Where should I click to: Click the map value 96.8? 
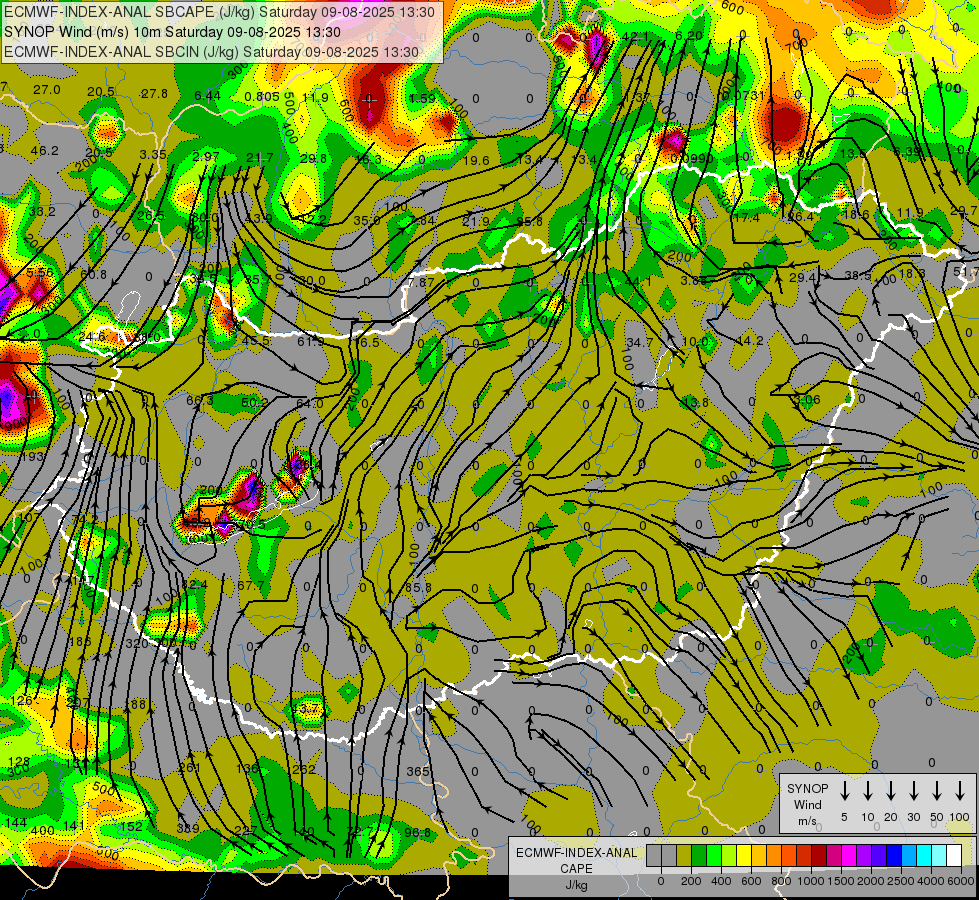click(417, 833)
